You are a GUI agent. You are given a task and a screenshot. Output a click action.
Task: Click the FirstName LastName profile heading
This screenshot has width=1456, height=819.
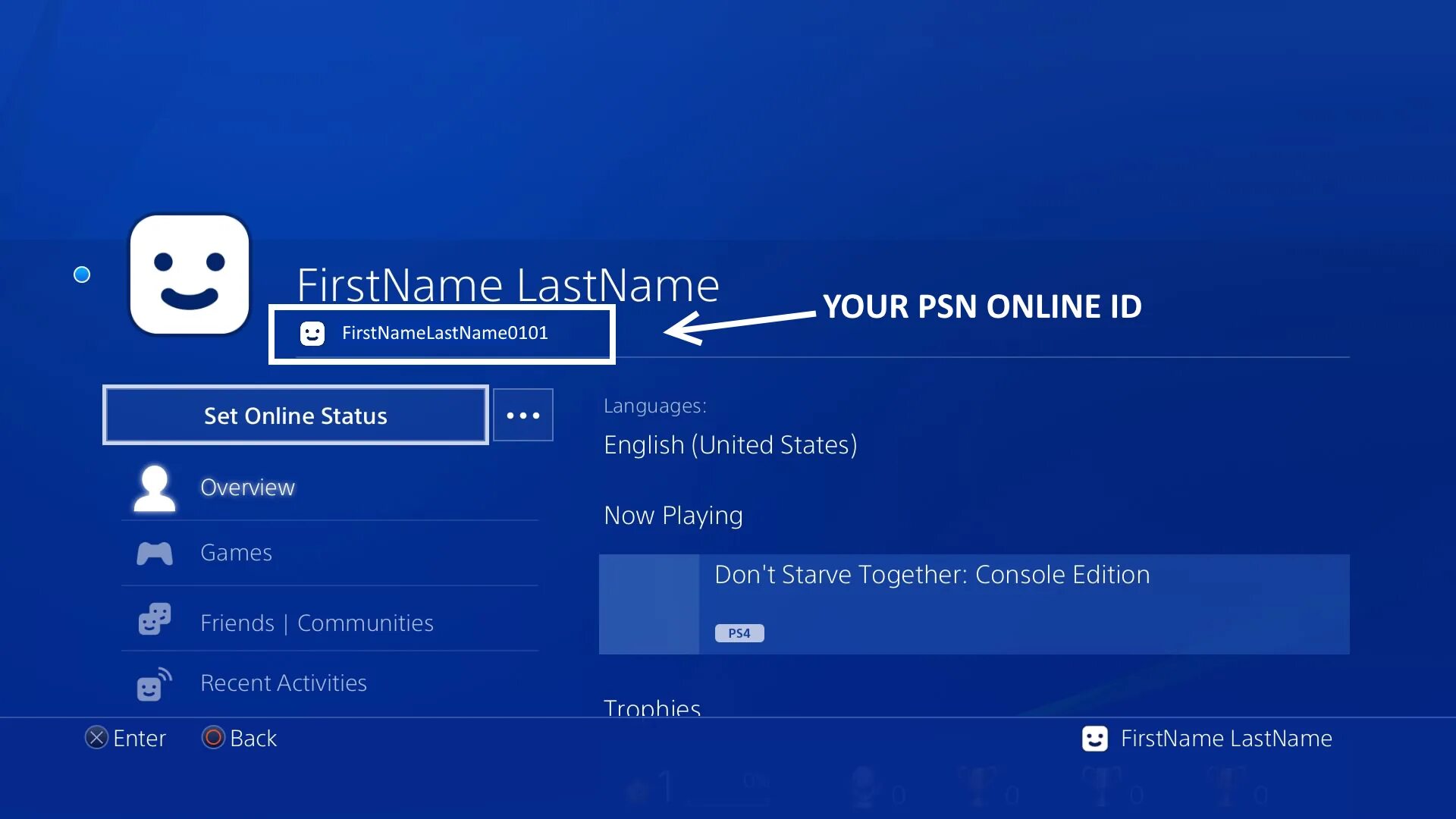(507, 285)
